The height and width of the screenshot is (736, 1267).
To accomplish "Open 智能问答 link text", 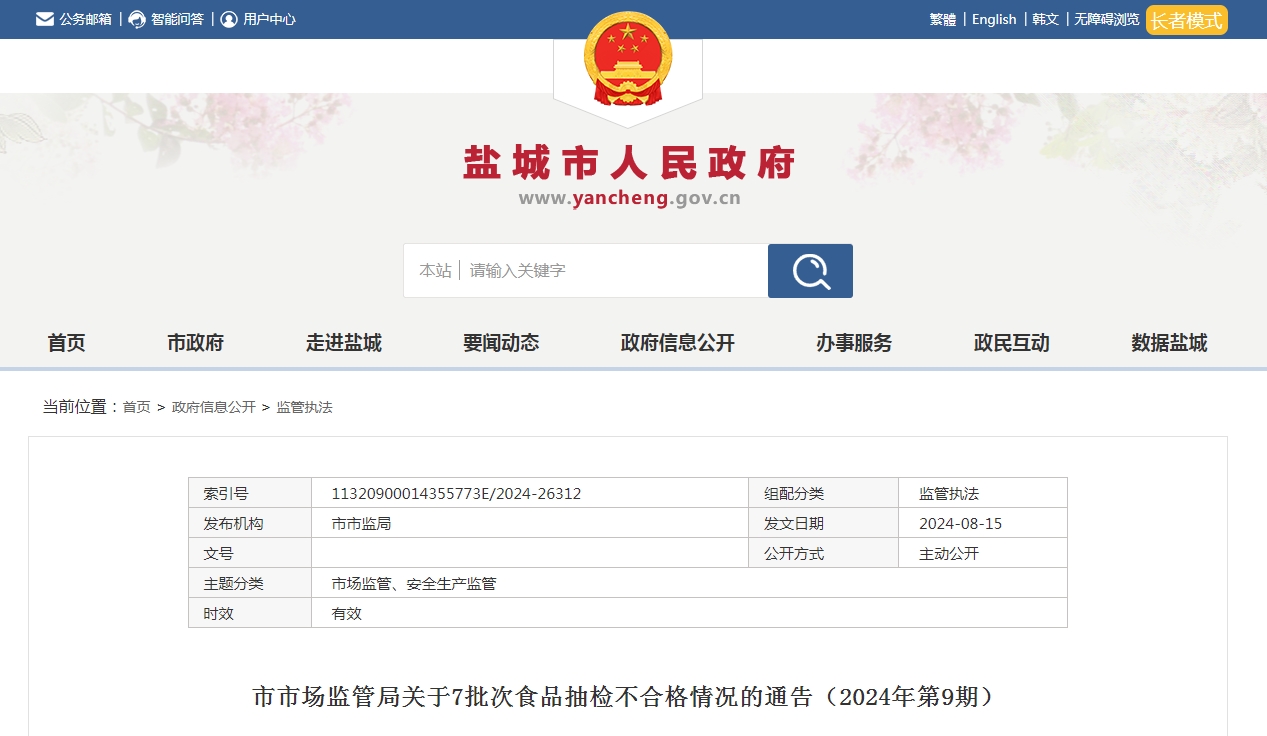I will [x=177, y=19].
